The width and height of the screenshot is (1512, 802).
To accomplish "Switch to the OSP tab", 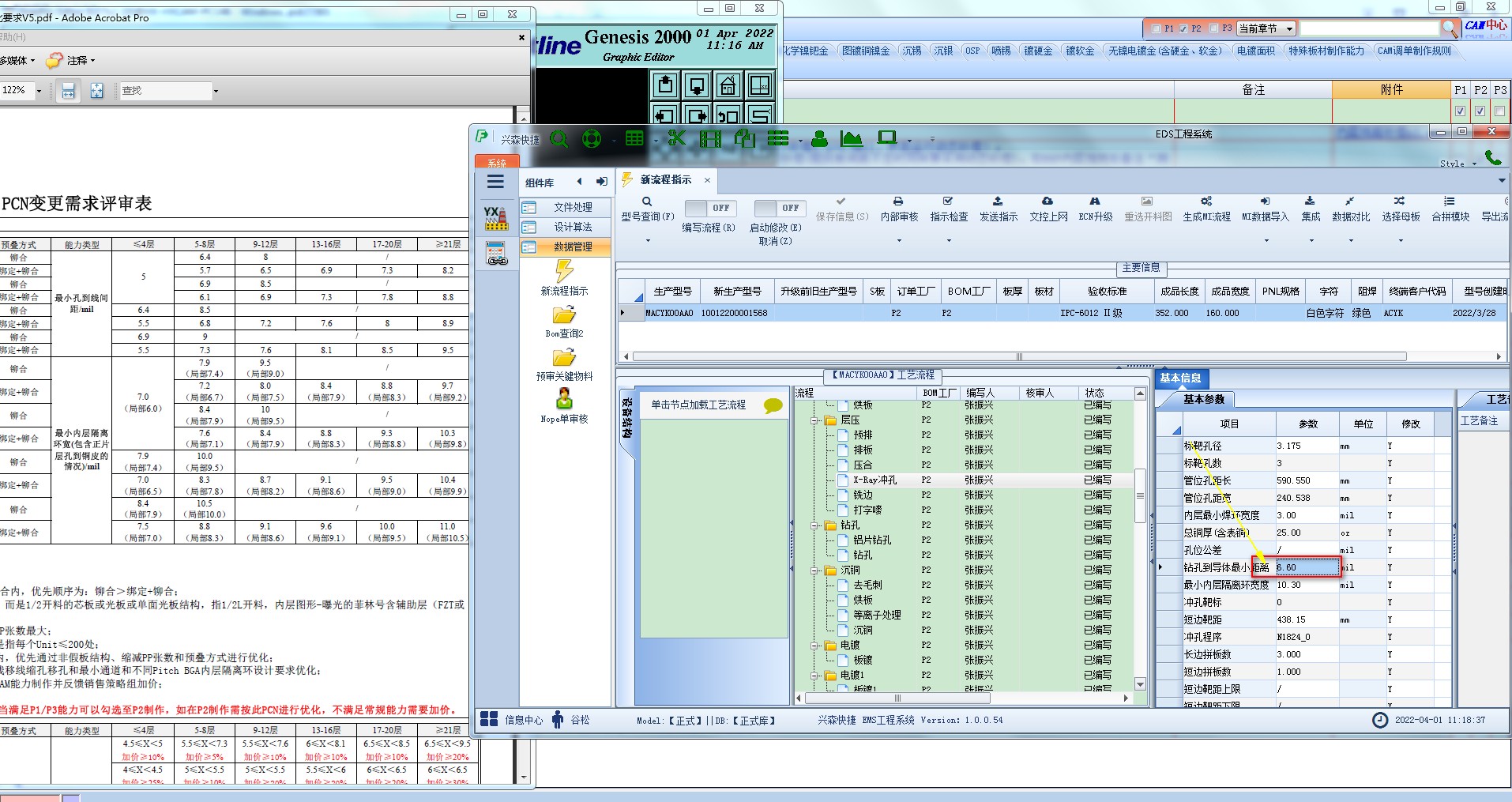I will tap(972, 51).
